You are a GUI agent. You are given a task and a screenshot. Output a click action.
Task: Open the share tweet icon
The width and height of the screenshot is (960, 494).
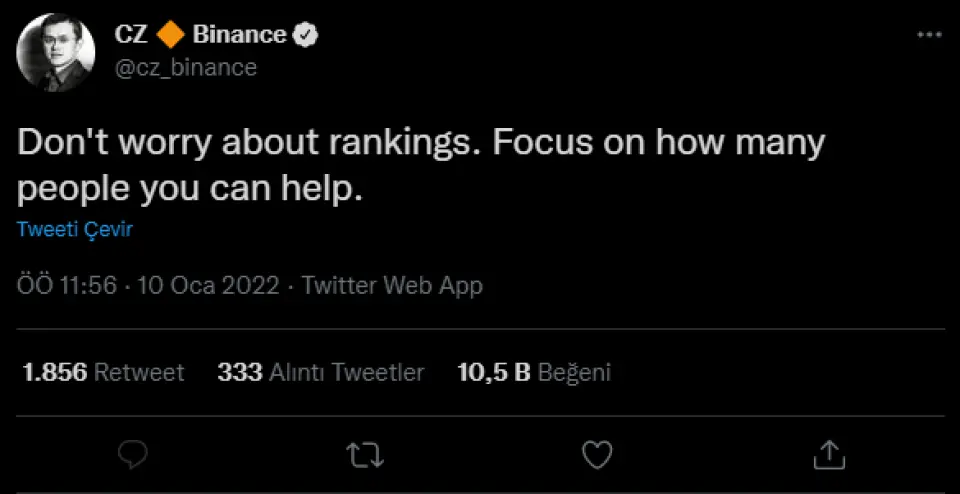[827, 455]
